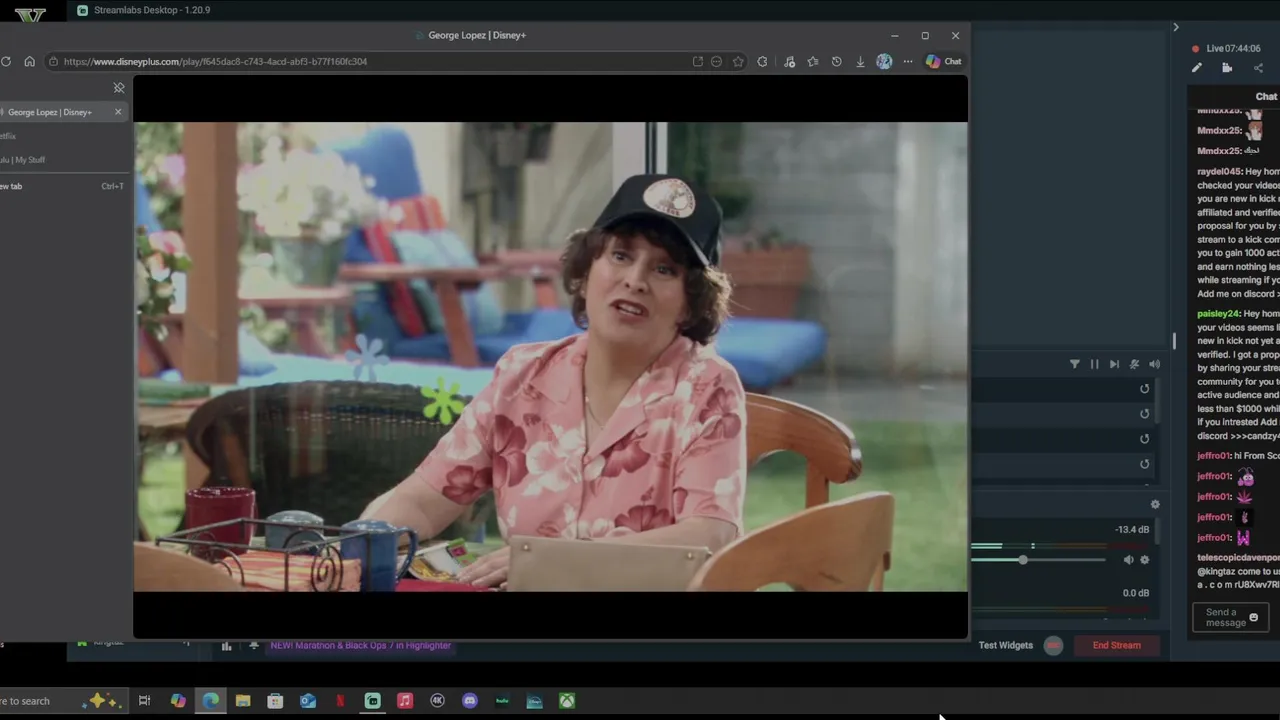Click the Disney+ video player
This screenshot has width=1280, height=720.
point(551,357)
